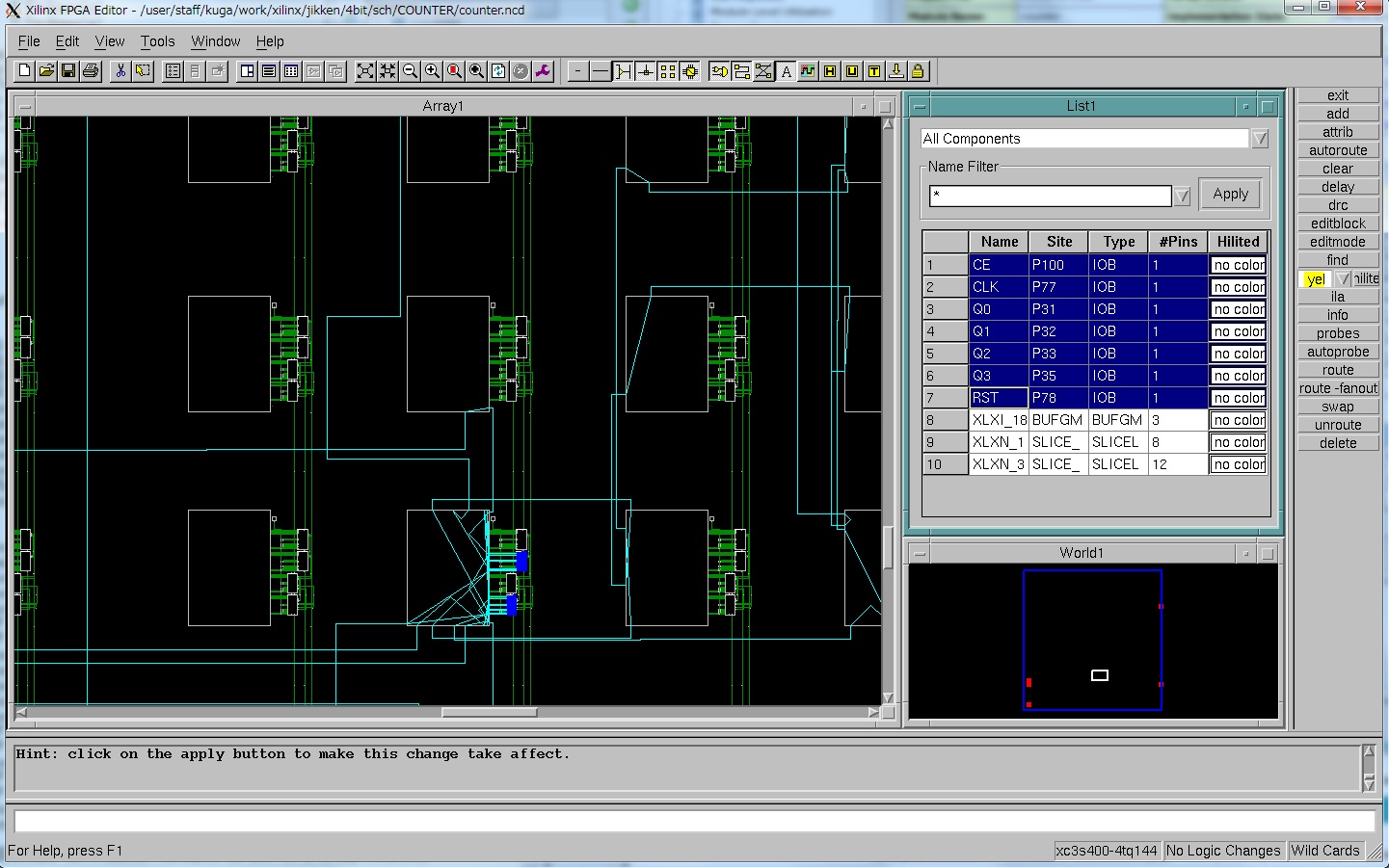Click the Zoom out magnifier icon
The height and width of the screenshot is (868, 1389).
(x=410, y=71)
